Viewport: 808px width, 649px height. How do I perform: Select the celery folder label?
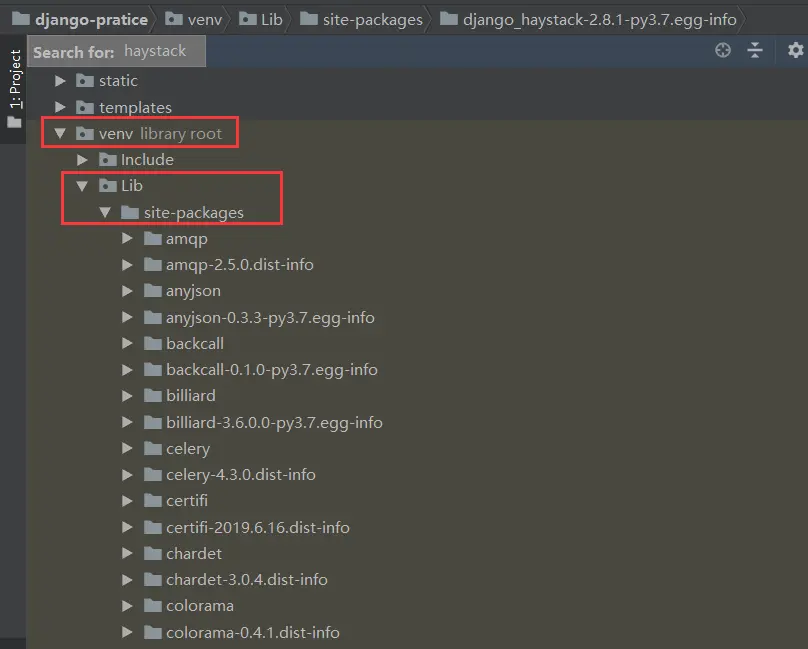188,449
